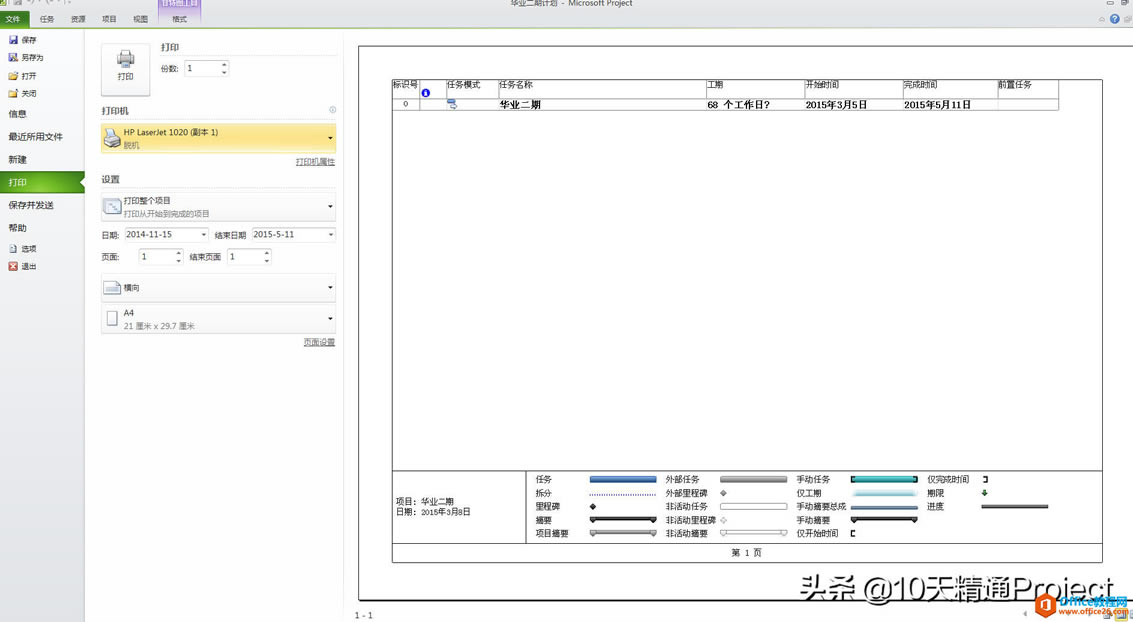Switch to the 格式 ribbon tab
1133x622 pixels.
pyautogui.click(x=180, y=17)
